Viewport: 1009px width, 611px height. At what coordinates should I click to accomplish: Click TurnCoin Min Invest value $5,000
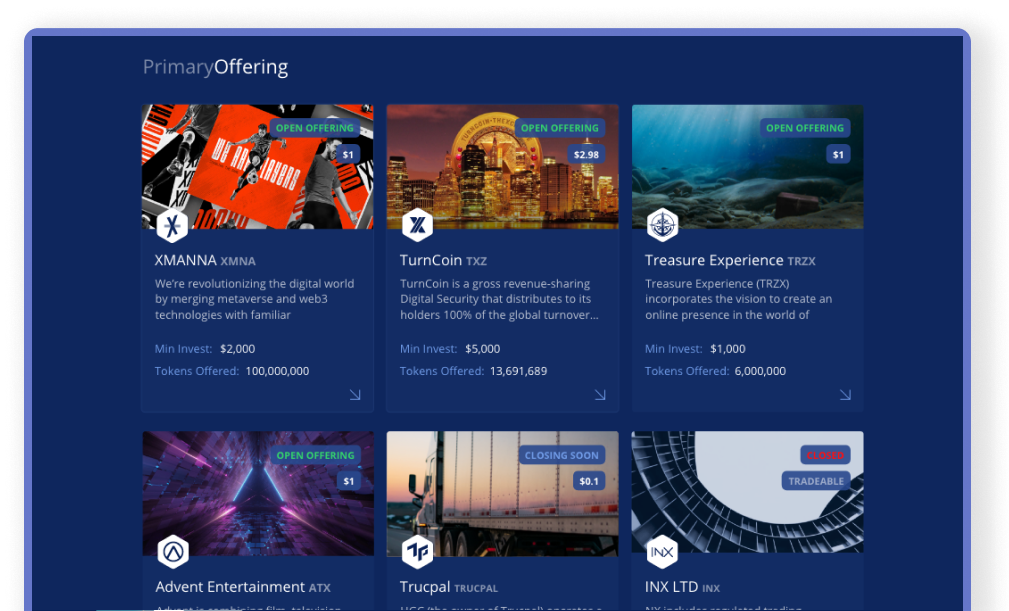[483, 349]
